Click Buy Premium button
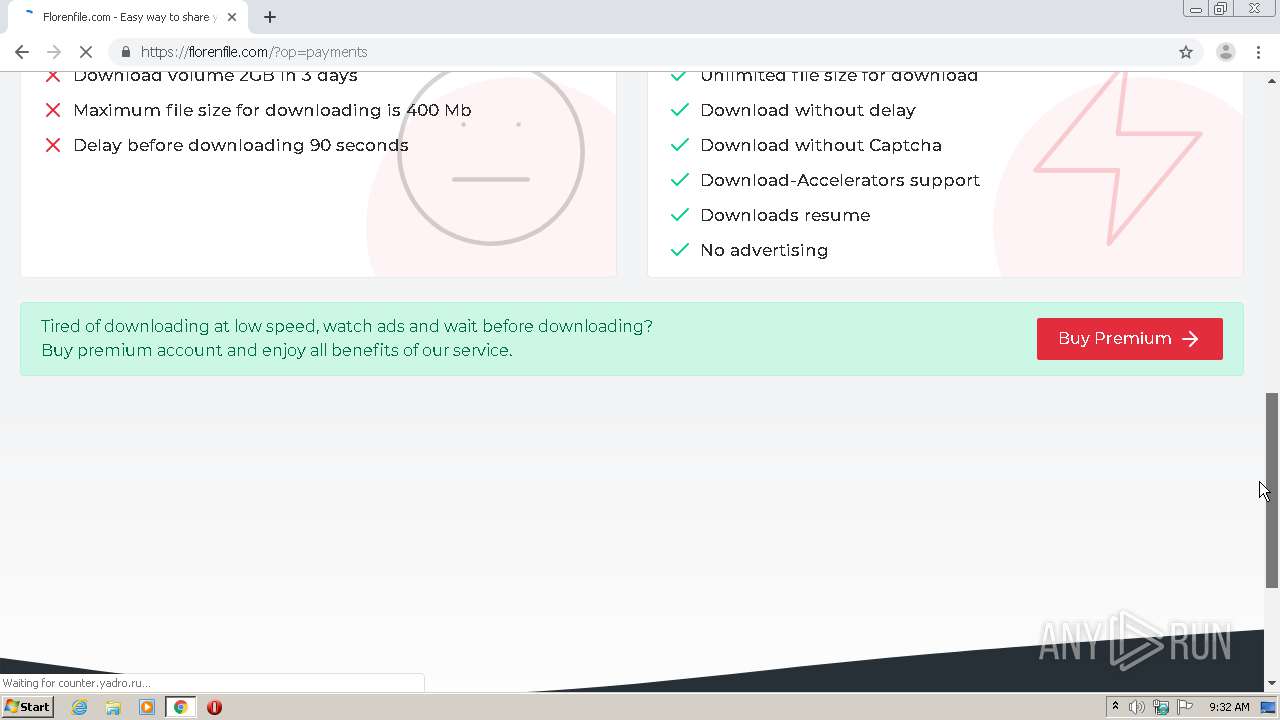Screen dimensions: 1280x720 click(1130, 339)
